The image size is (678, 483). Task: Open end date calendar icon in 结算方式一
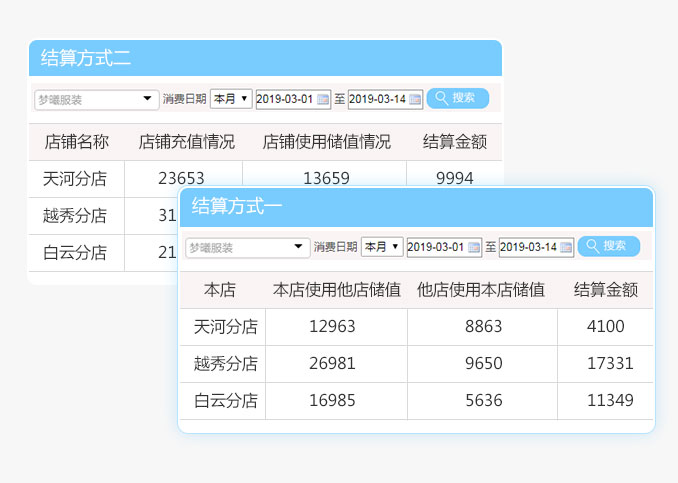566,247
